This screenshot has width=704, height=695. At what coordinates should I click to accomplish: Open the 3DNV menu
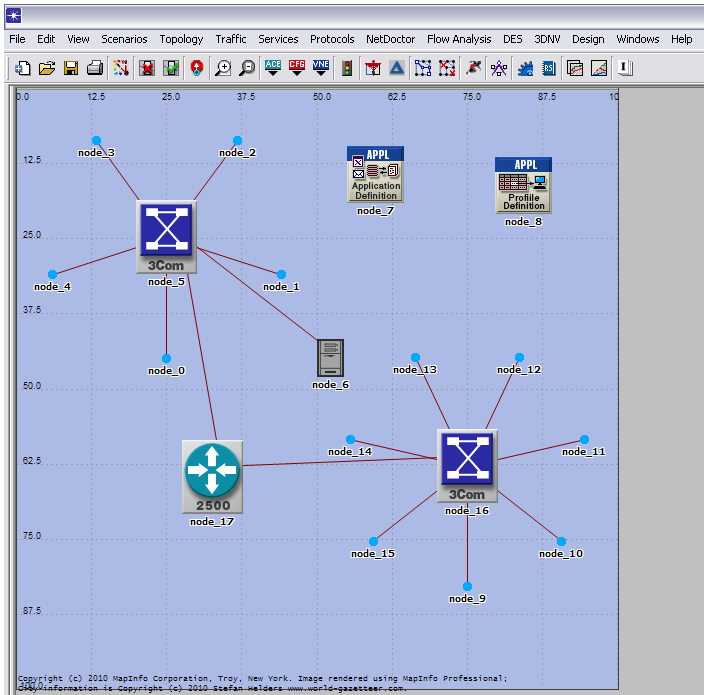[547, 39]
